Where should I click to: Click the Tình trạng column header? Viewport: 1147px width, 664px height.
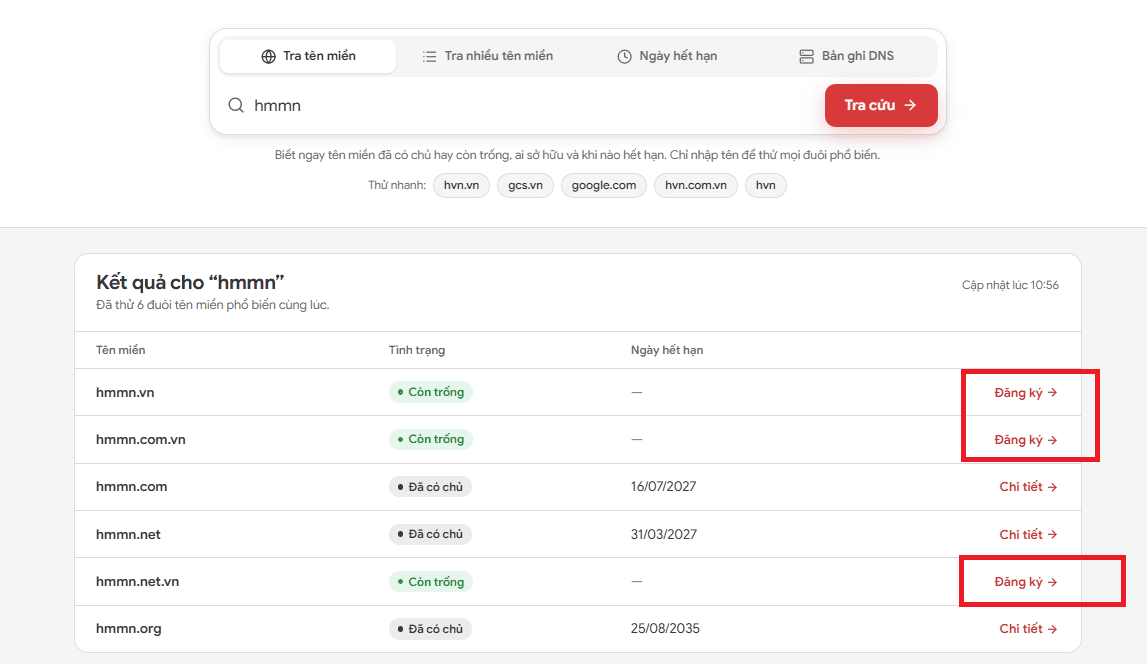(417, 350)
